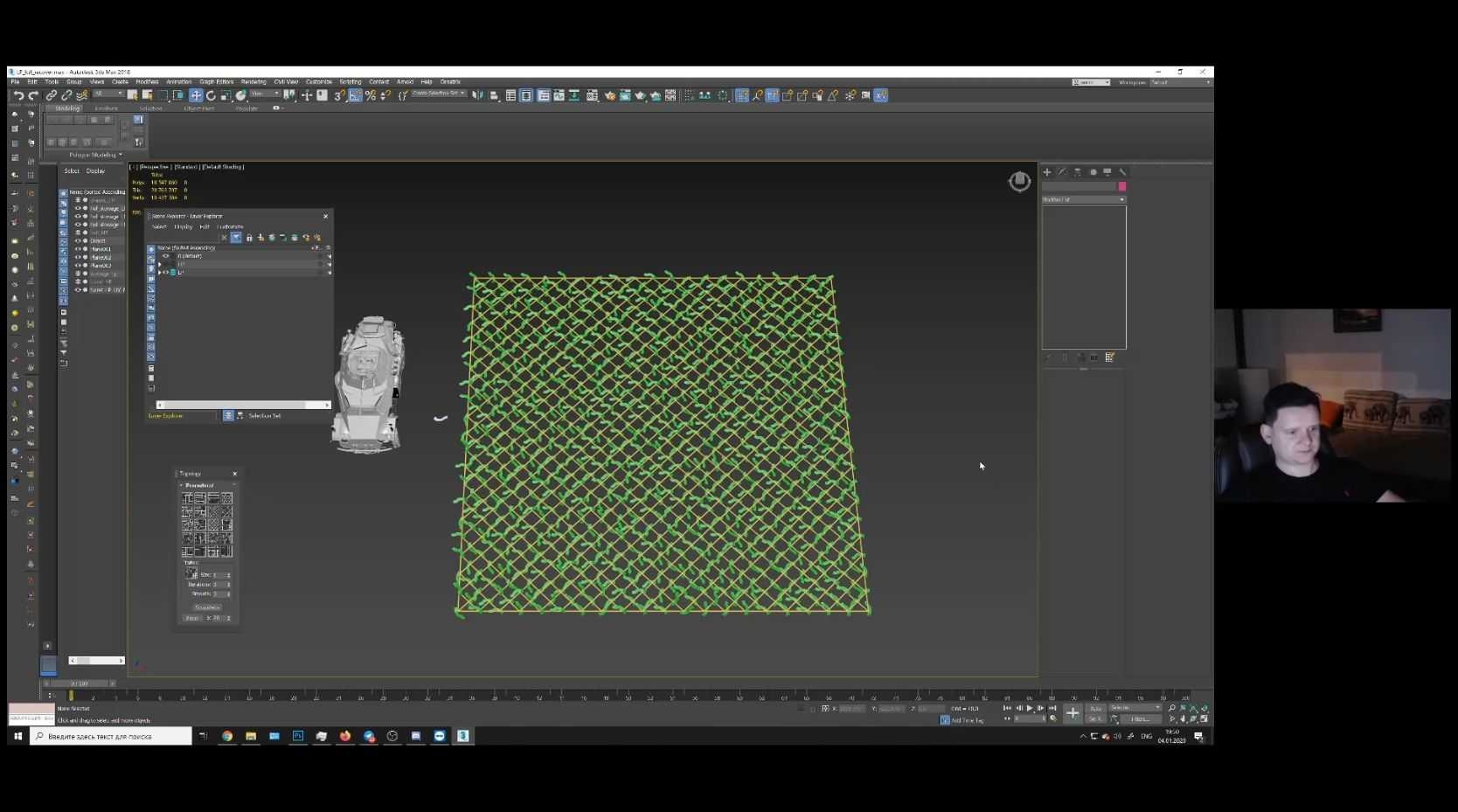
Task: Open the Modifiers menu
Action: pos(147,82)
